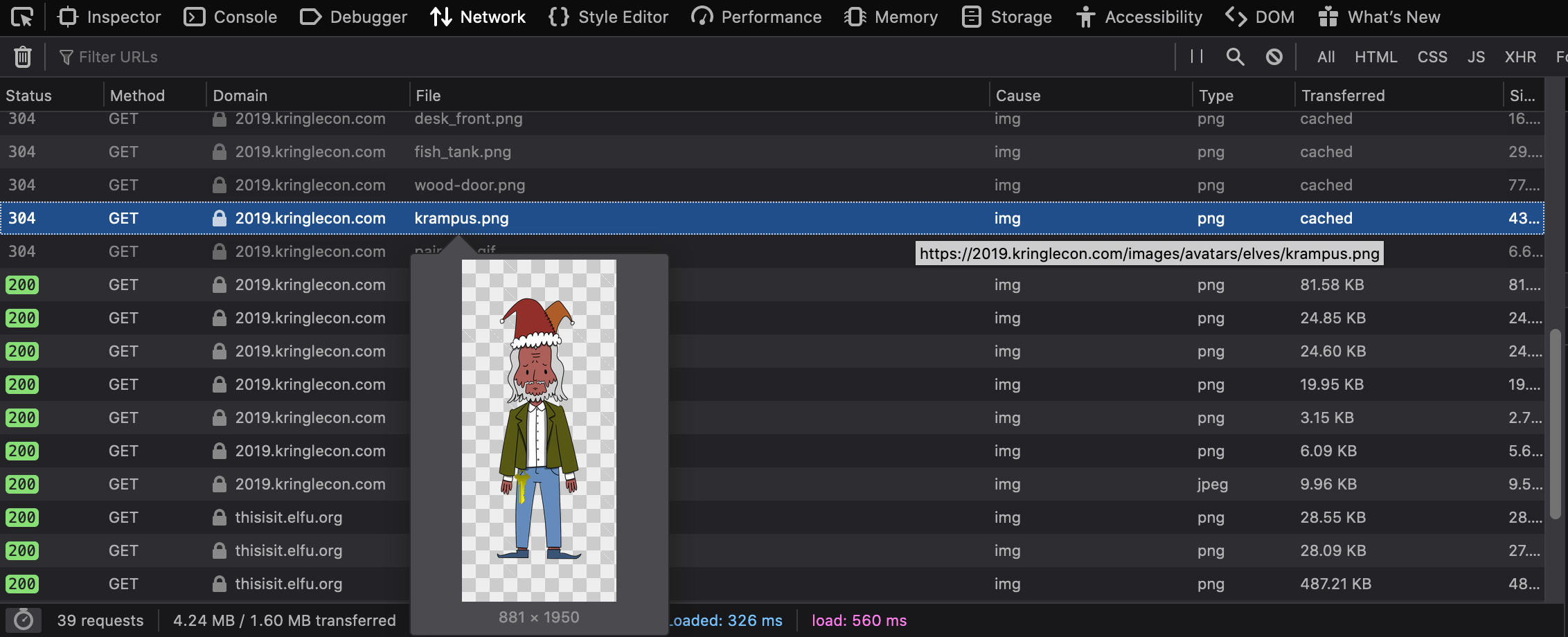Viewport: 1568px width, 637px height.
Task: Click lock icon on krampus.png row
Action: (220, 218)
